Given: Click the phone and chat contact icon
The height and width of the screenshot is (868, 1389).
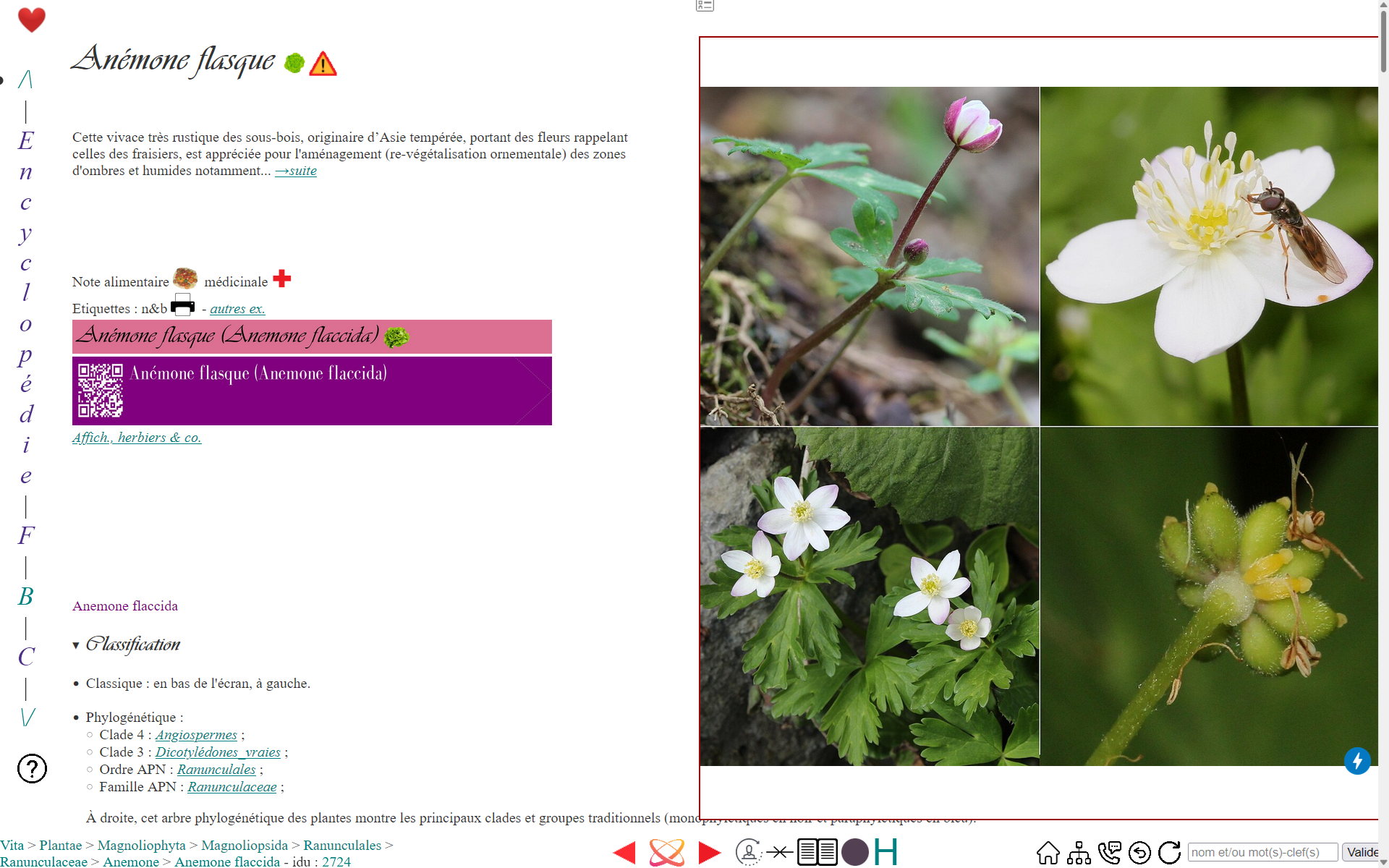Looking at the screenshot, I should coord(1109,853).
